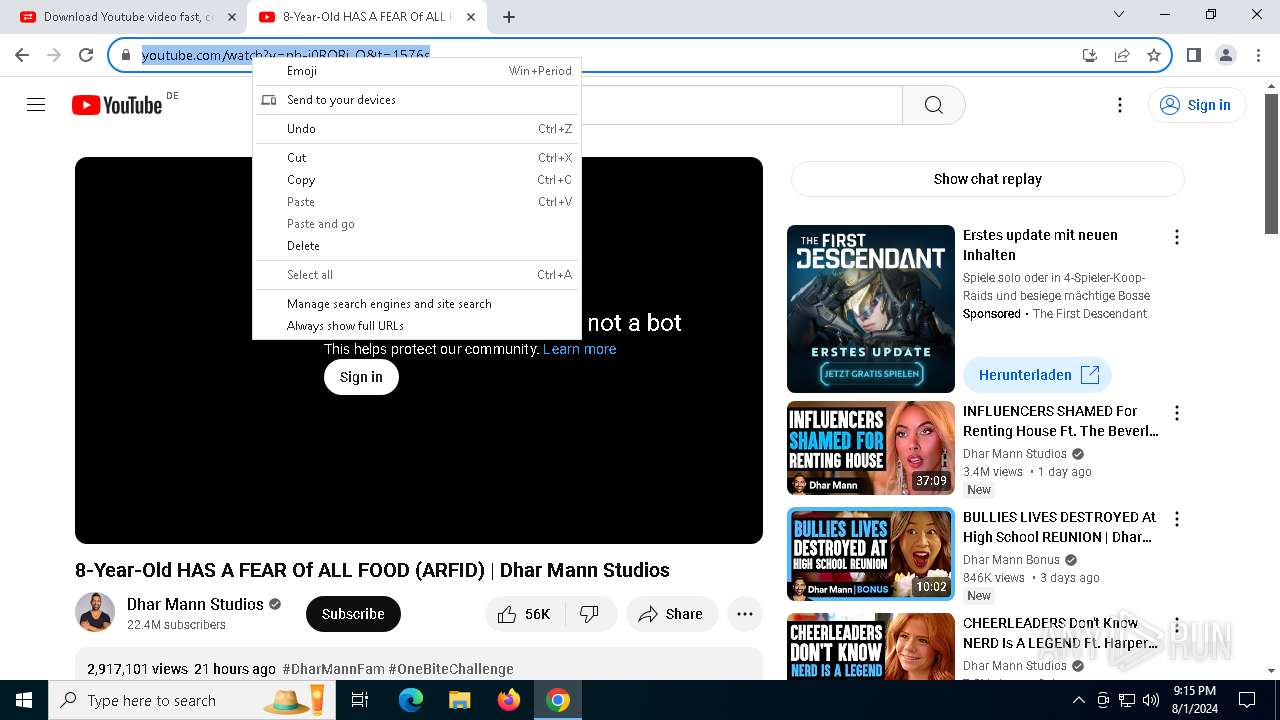The width and height of the screenshot is (1280, 720).
Task: Click the highlighted URL in address bar
Action: tap(286, 55)
